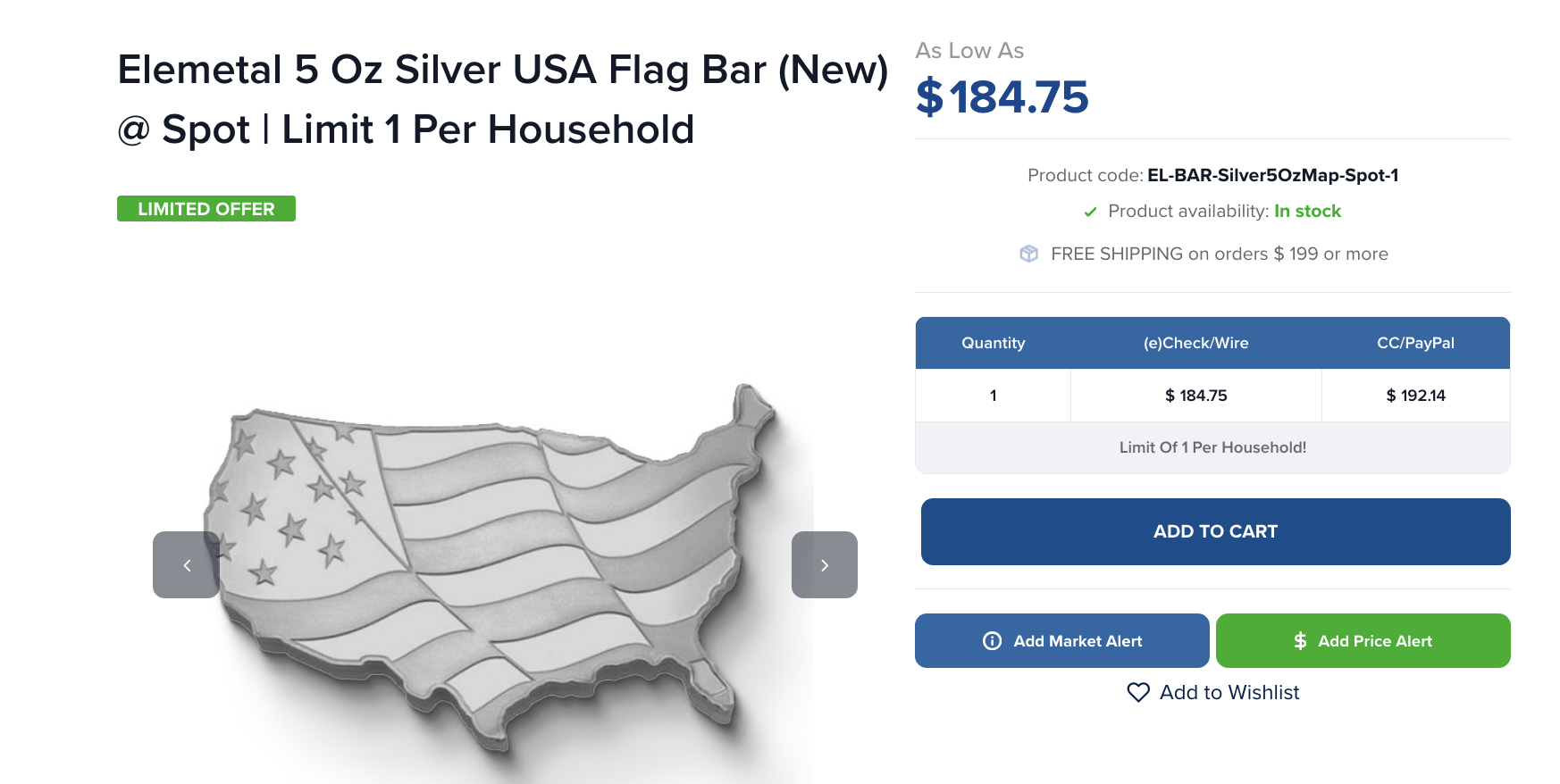Click the free shipping box icon
Screen dimensions: 1560x784
[1029, 254]
